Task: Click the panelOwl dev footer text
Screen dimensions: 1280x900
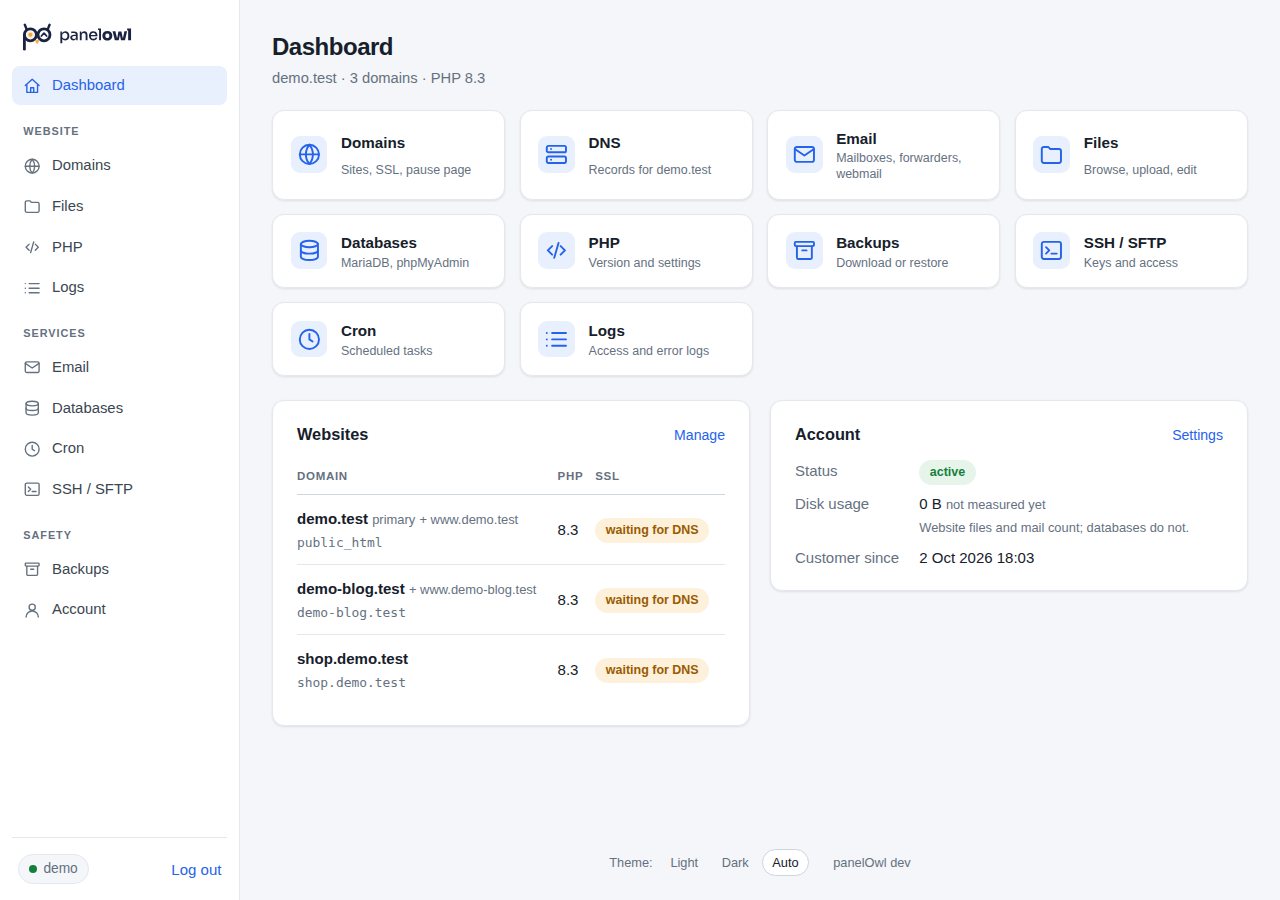Action: pos(872,863)
